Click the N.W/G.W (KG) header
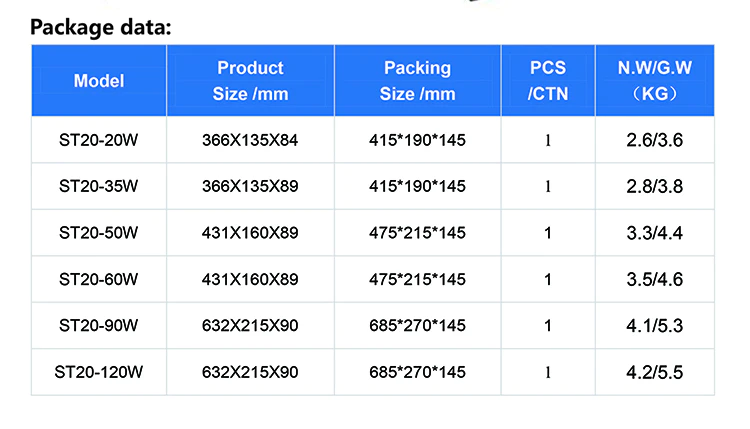Viewport: 750px width, 429px height. 654,81
